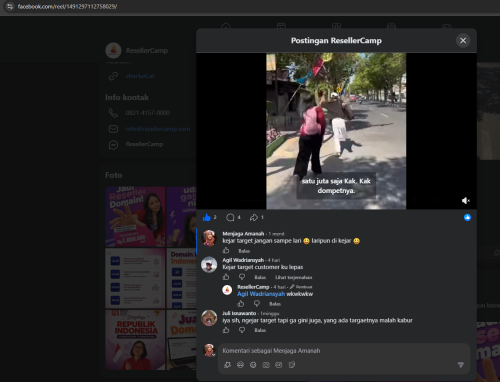Focus the Komentari sebagai Menjaga Amanah field

pyautogui.click(x=344, y=351)
